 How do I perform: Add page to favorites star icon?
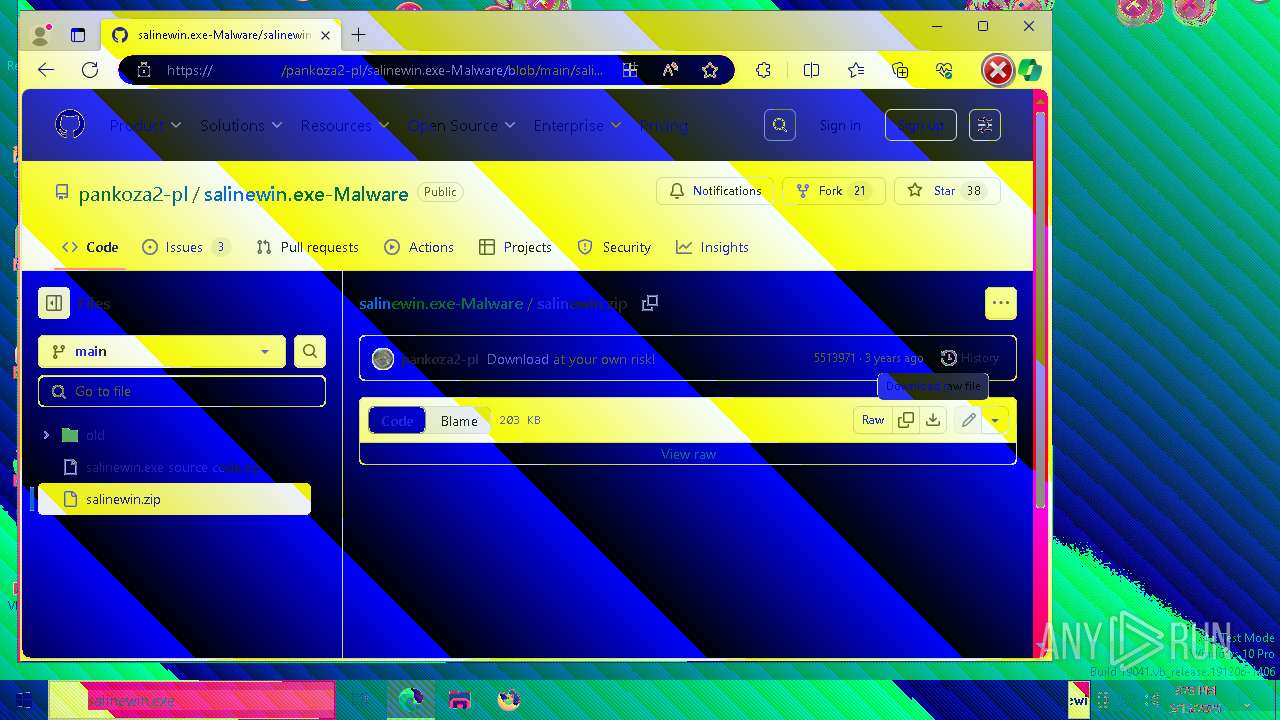tap(710, 70)
